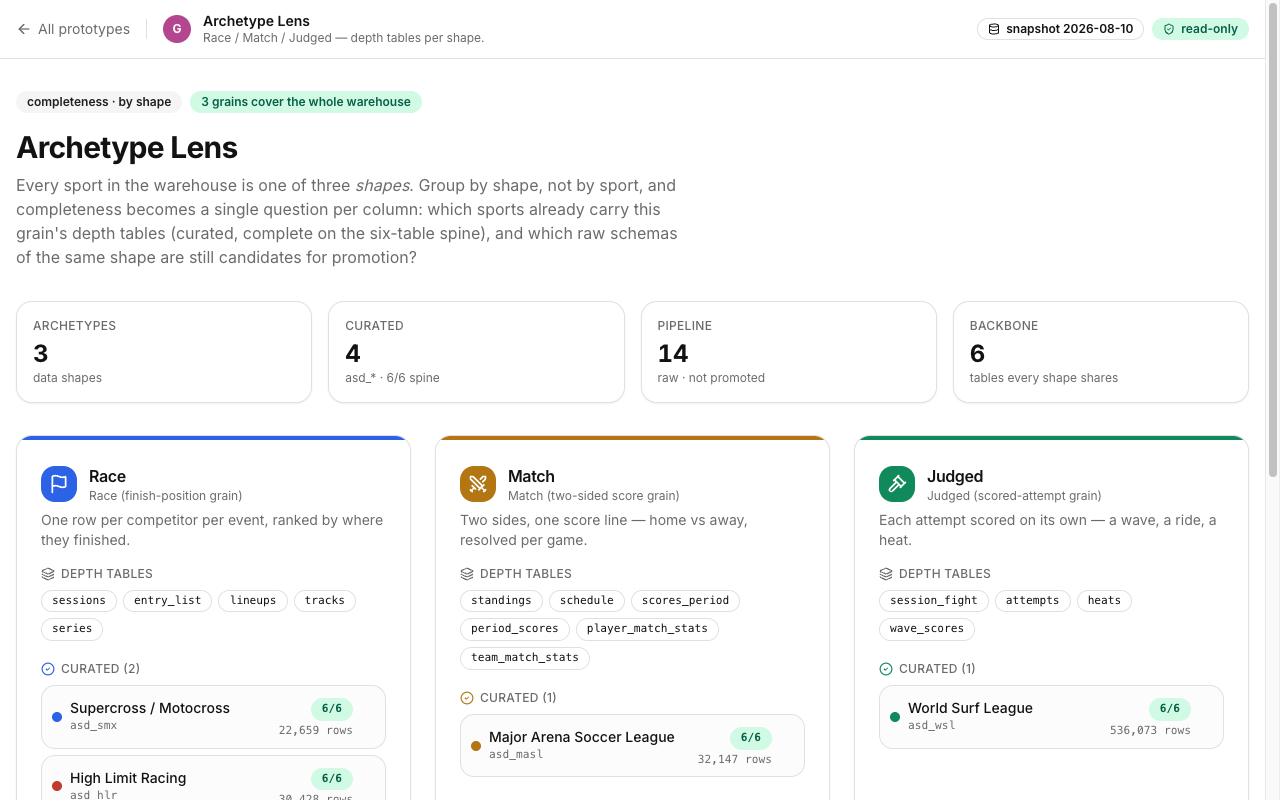Click the 'standings' depth table chip
The width and height of the screenshot is (1280, 800).
coord(502,601)
